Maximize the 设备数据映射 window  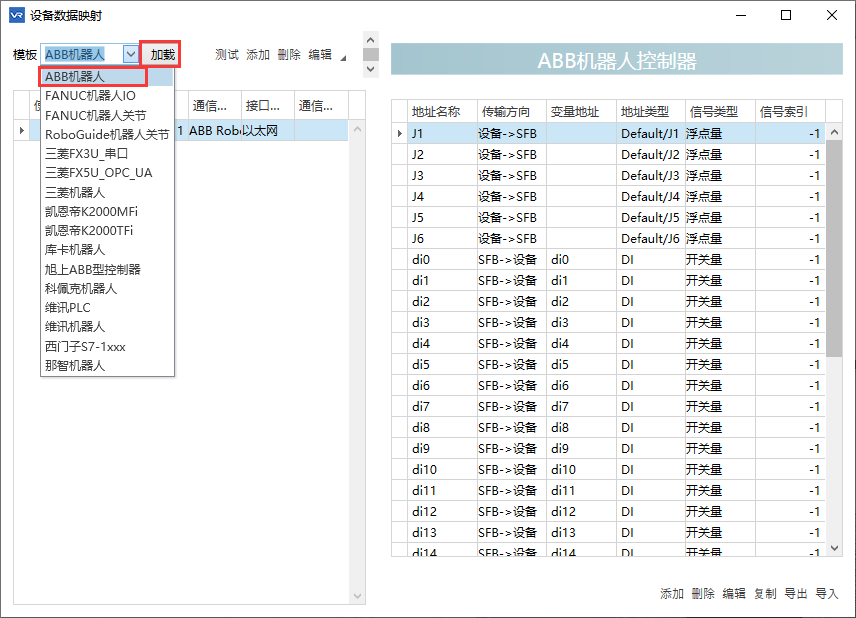tap(786, 15)
